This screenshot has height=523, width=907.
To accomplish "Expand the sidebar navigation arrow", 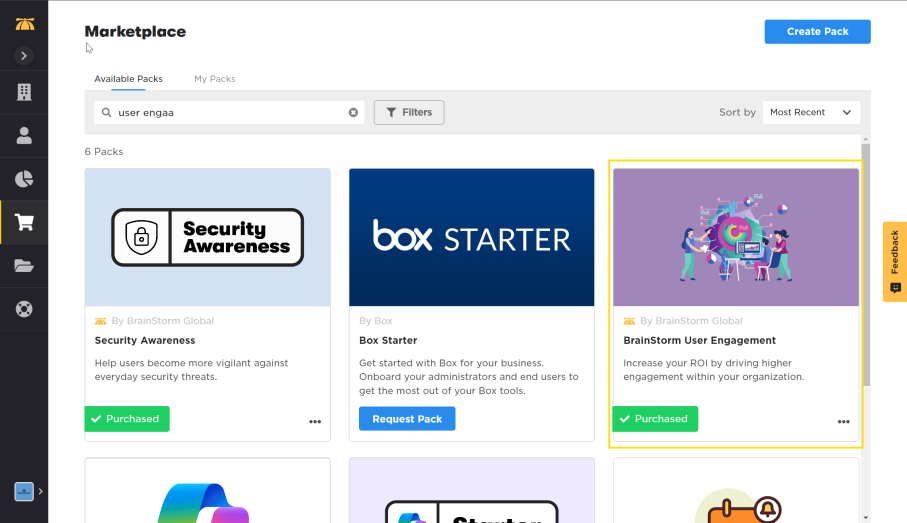I will pyautogui.click(x=24, y=56).
